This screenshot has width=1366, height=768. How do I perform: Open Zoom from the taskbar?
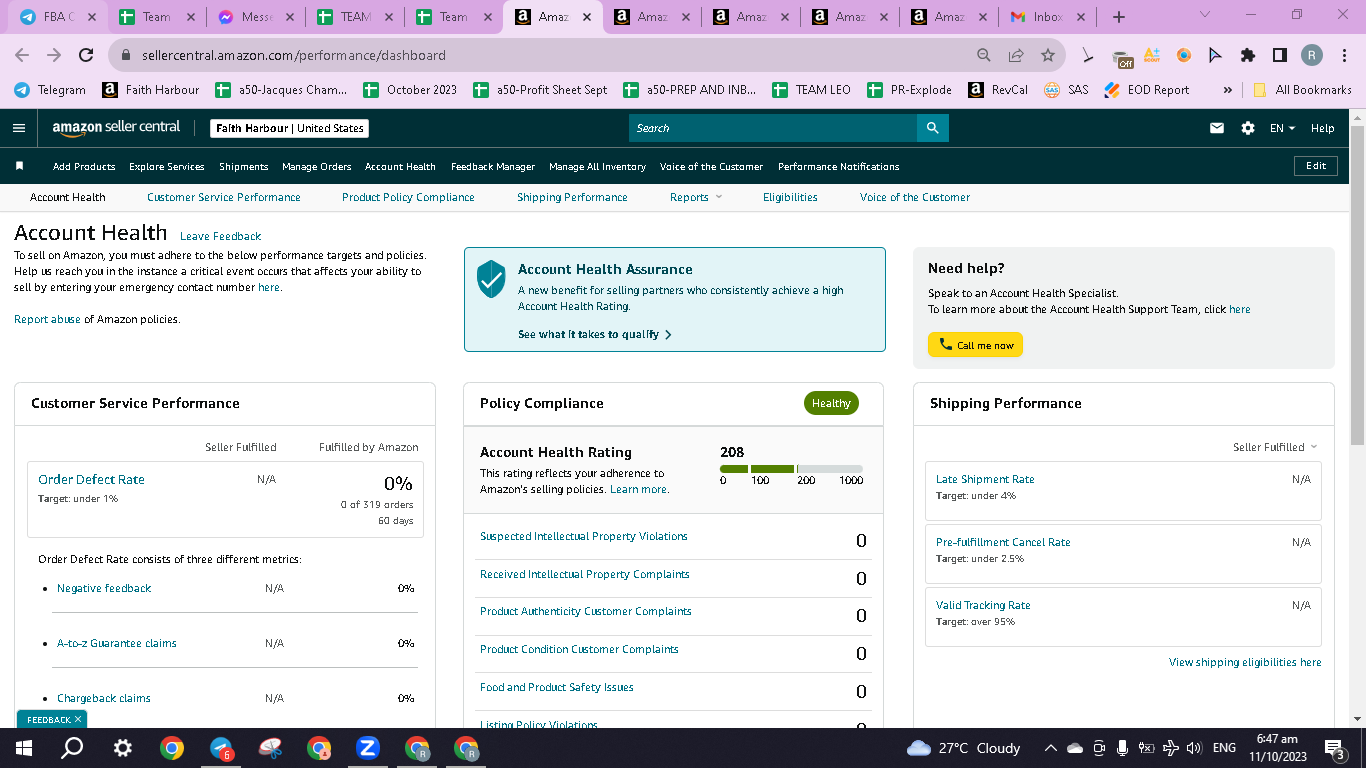[368, 748]
